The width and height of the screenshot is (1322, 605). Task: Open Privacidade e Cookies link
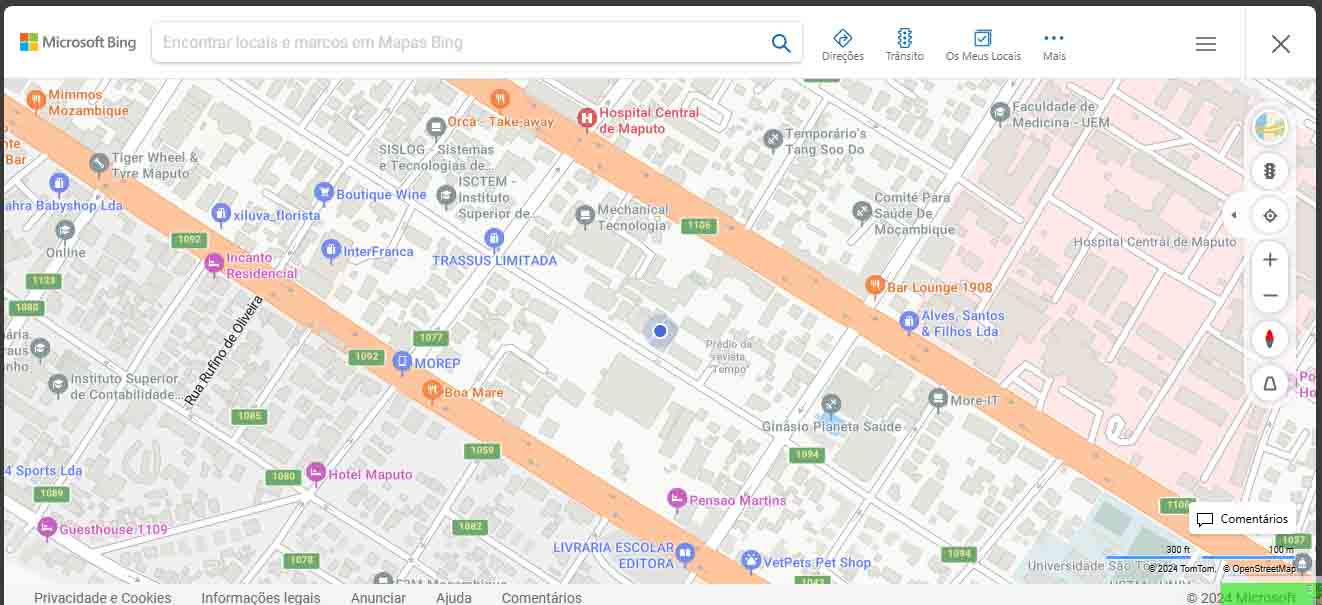coord(102,597)
